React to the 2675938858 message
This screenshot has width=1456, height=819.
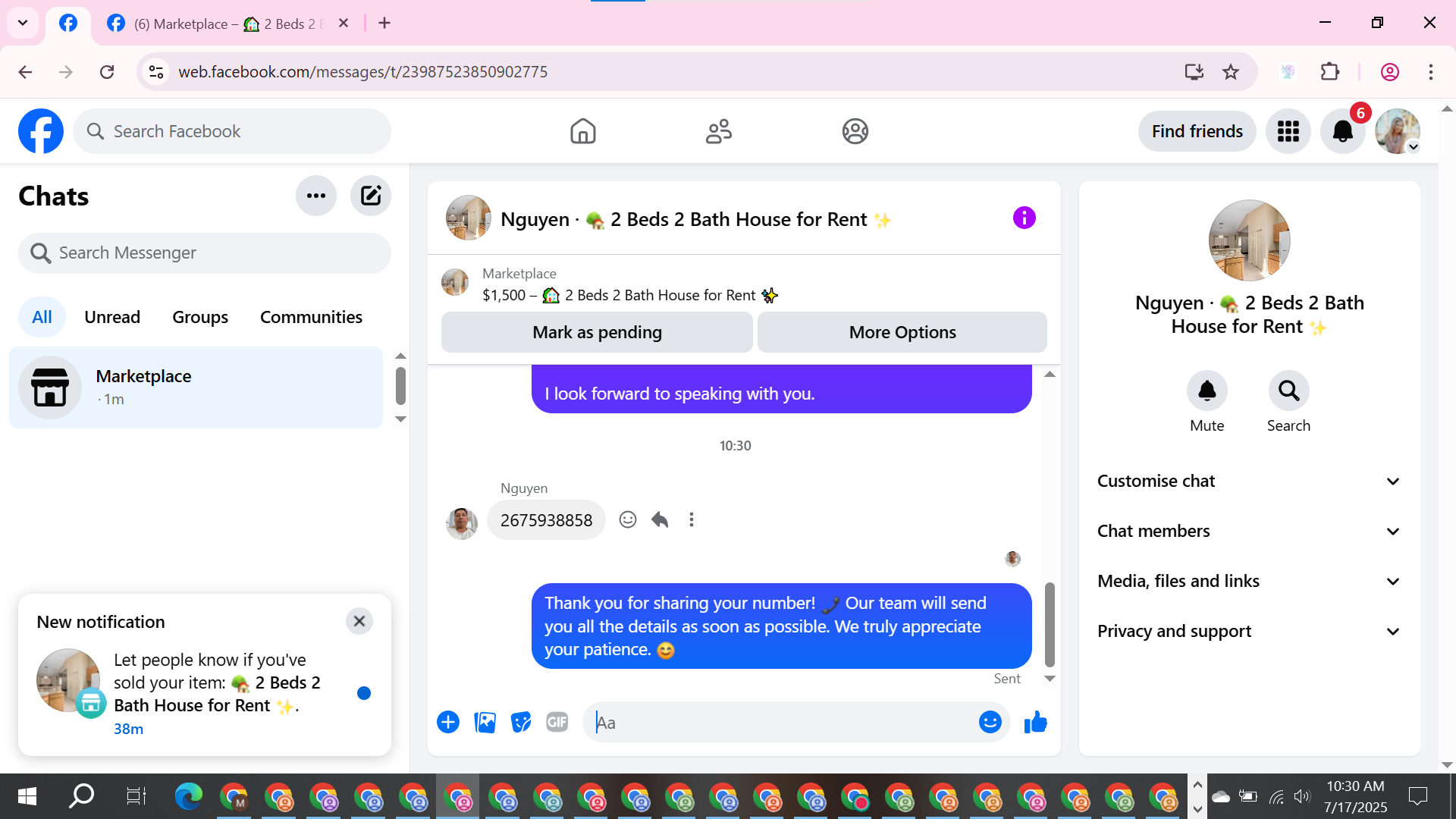coord(628,519)
